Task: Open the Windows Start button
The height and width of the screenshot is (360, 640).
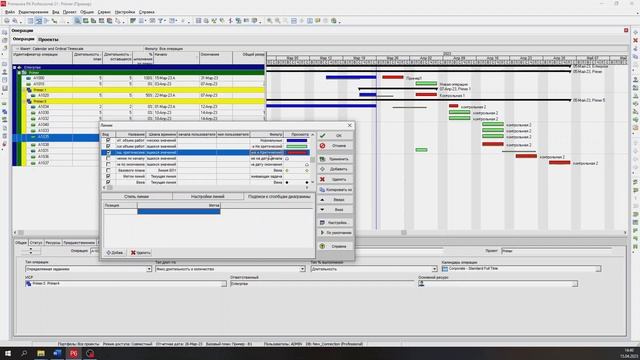Action: tap(8, 353)
